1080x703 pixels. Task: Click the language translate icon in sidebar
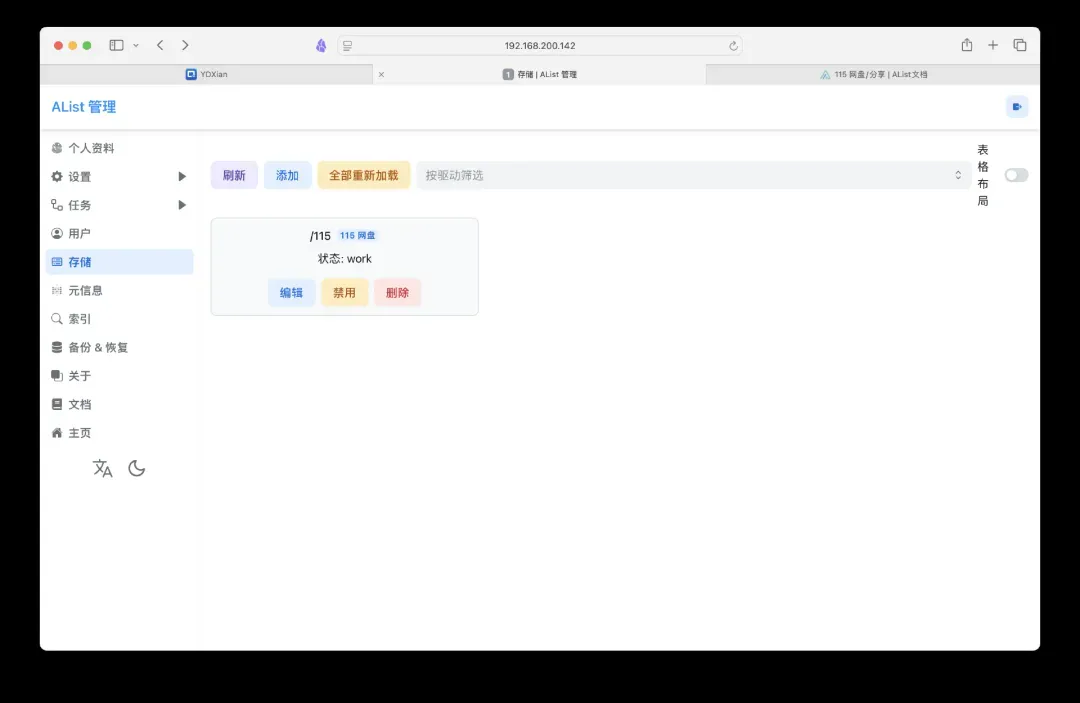(x=103, y=468)
